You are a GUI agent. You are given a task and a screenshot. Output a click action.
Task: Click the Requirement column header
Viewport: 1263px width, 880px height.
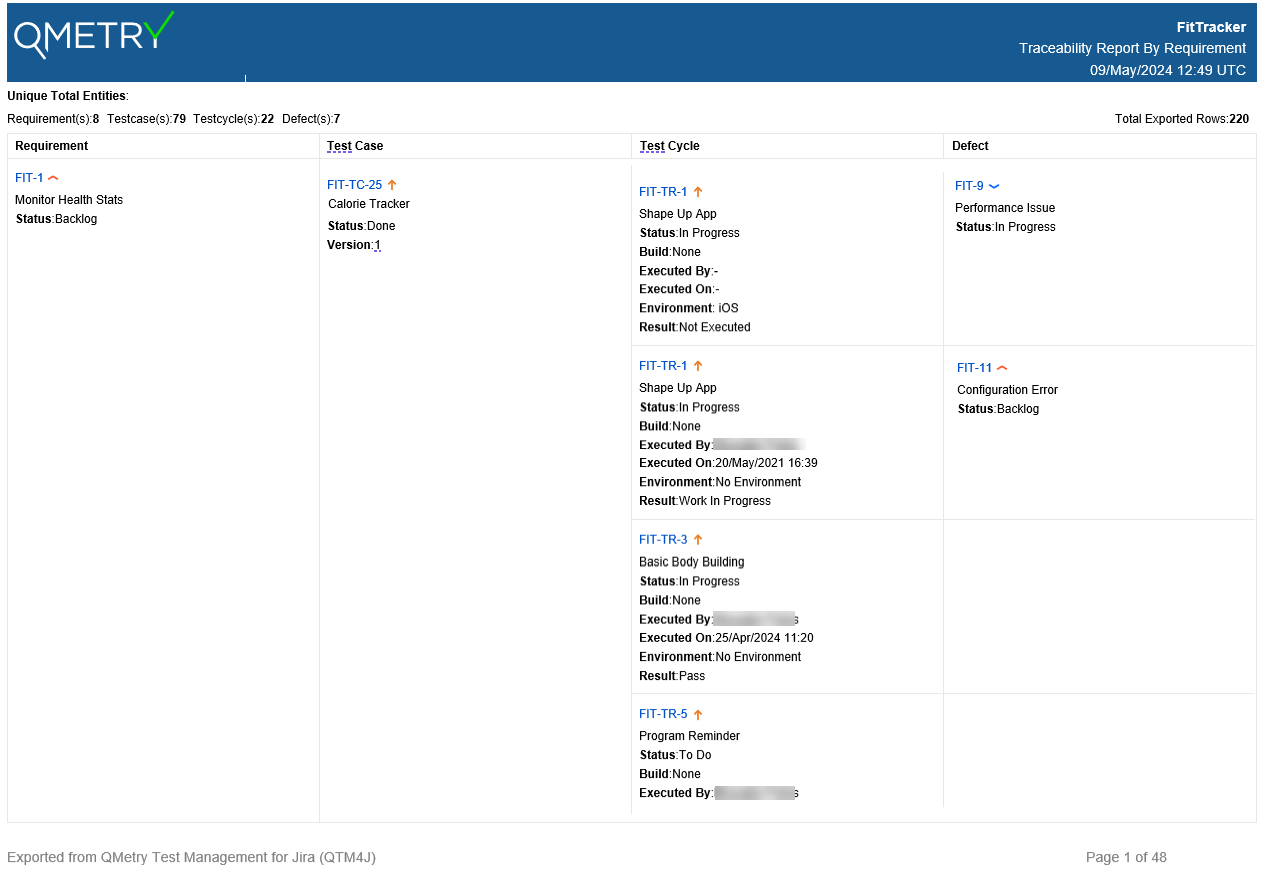pyautogui.click(x=52, y=146)
